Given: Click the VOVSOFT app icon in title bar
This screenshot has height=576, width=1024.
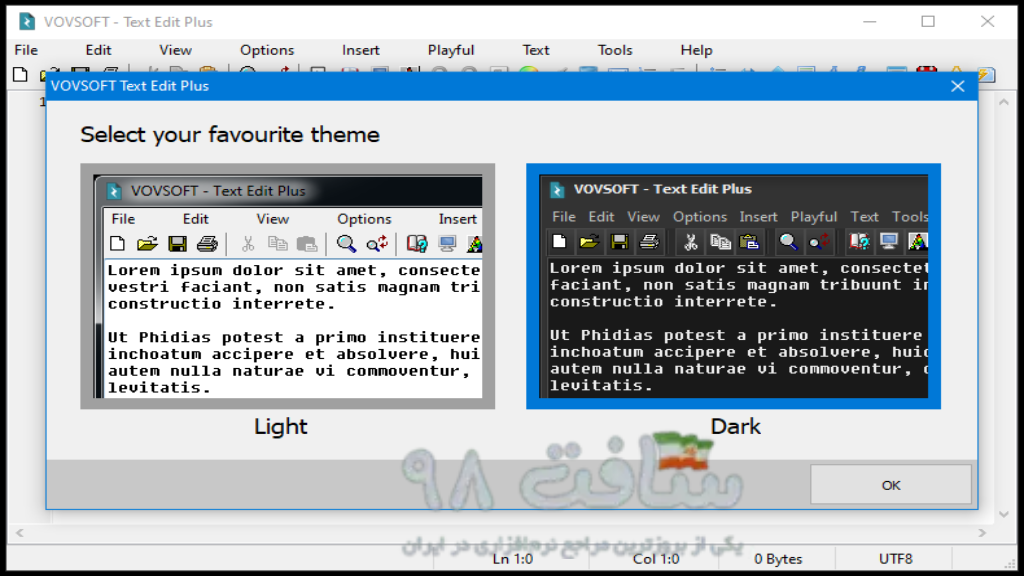Looking at the screenshot, I should pos(27,22).
